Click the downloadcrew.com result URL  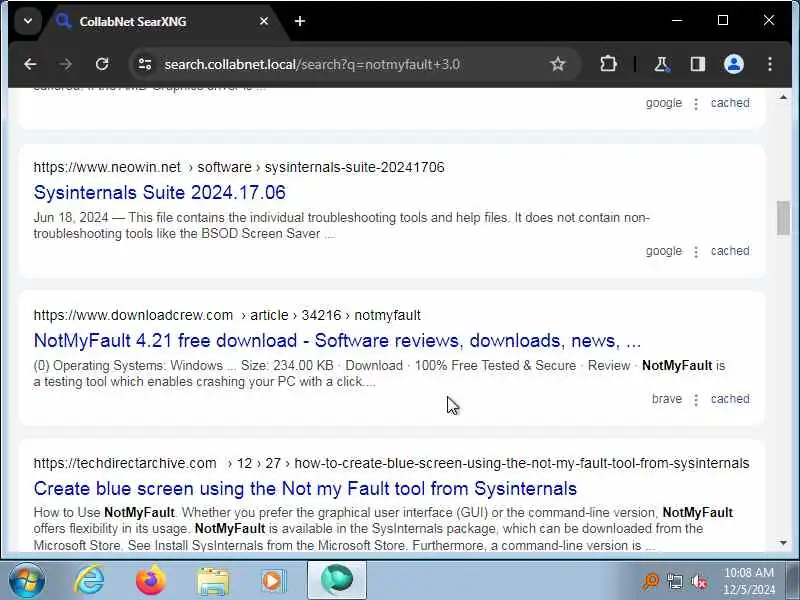point(227,315)
